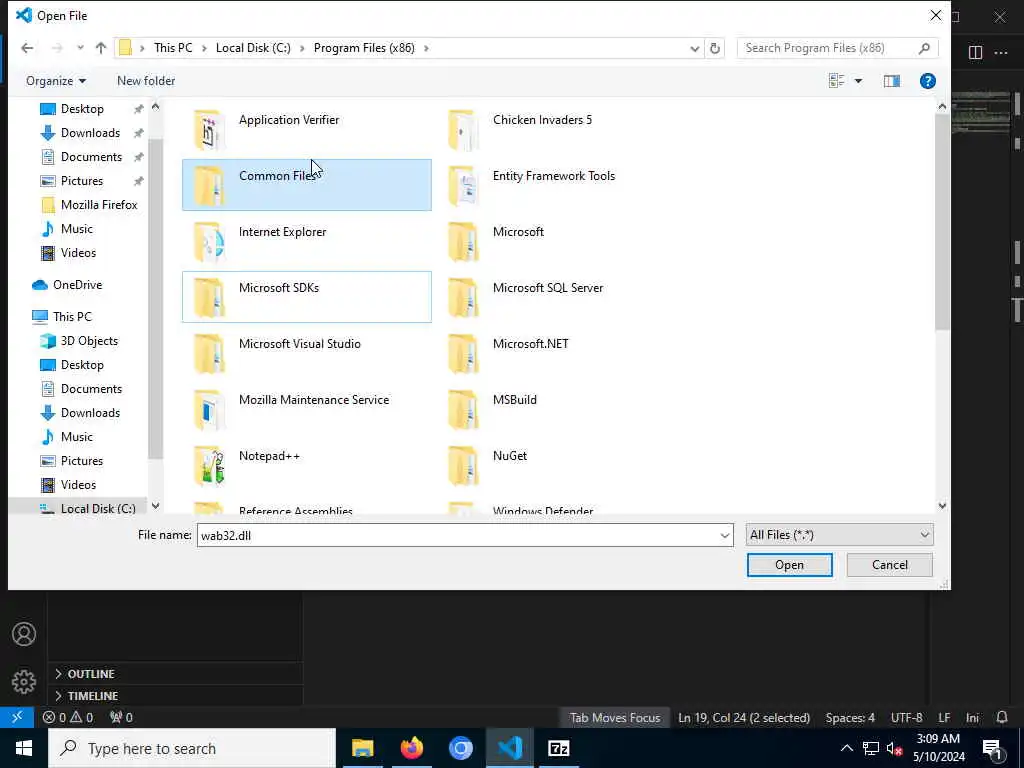
Task: Select the Notepad++ folder icon
Action: (210, 466)
